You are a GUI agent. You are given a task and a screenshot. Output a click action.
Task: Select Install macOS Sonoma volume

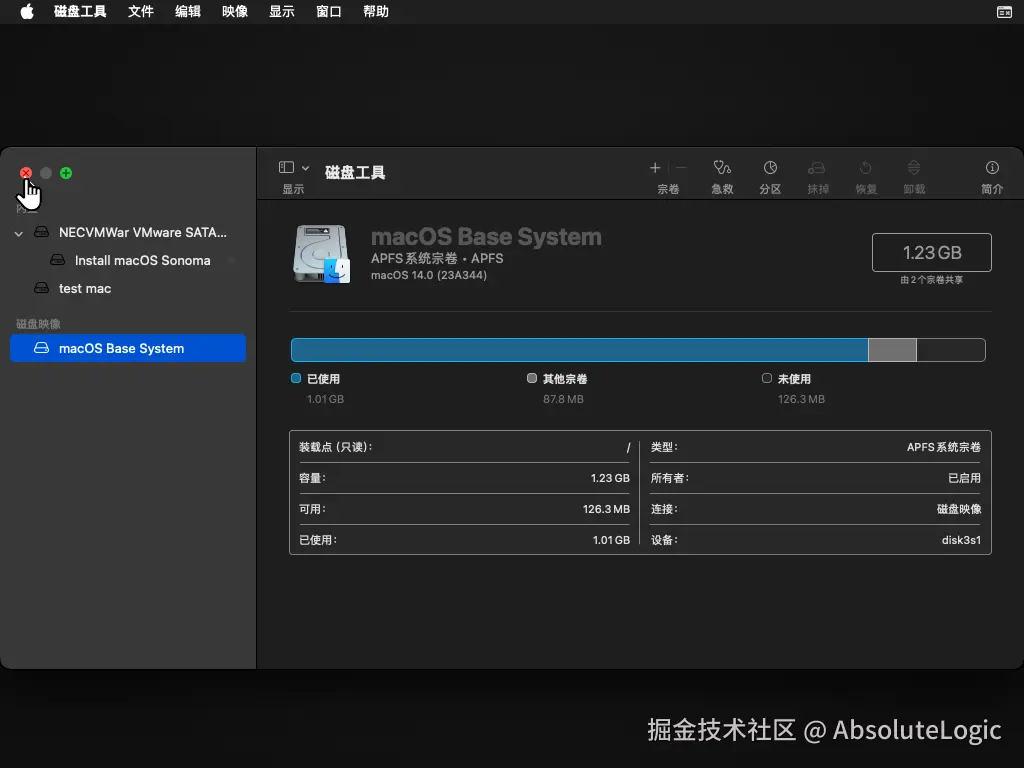(x=128, y=260)
